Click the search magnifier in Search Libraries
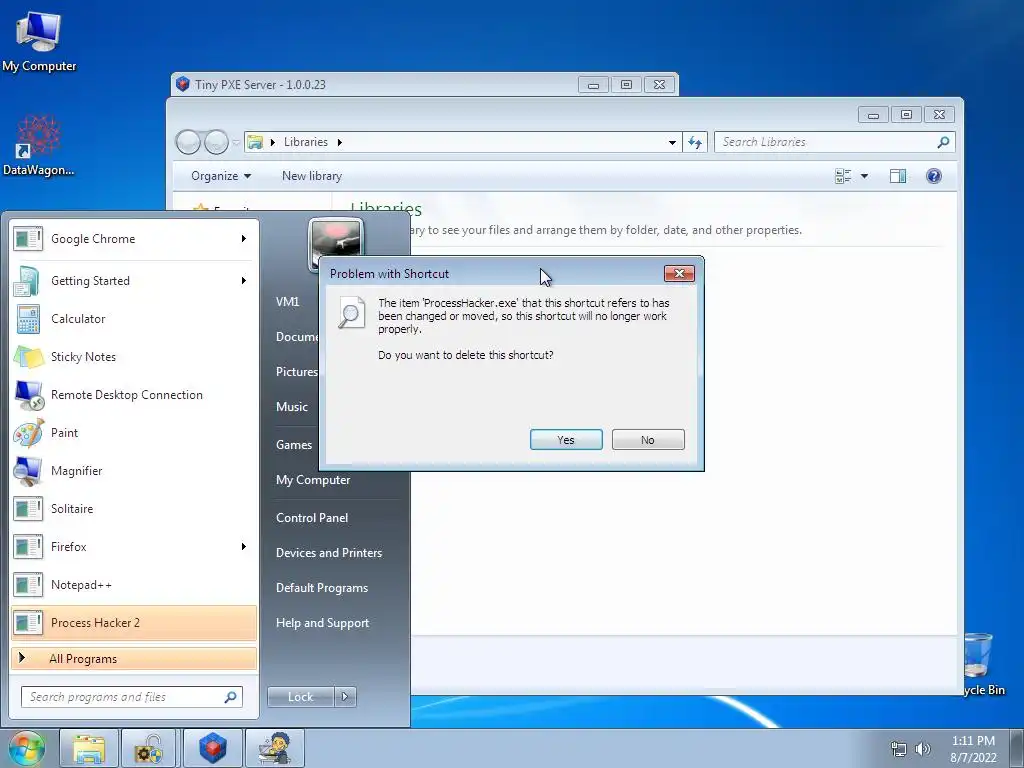The image size is (1024, 768). [x=943, y=142]
